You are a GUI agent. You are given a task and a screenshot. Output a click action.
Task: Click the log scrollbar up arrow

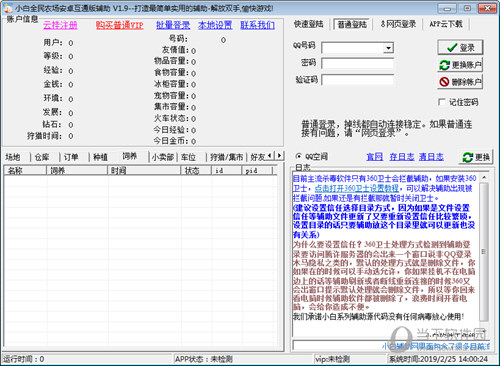[484, 178]
